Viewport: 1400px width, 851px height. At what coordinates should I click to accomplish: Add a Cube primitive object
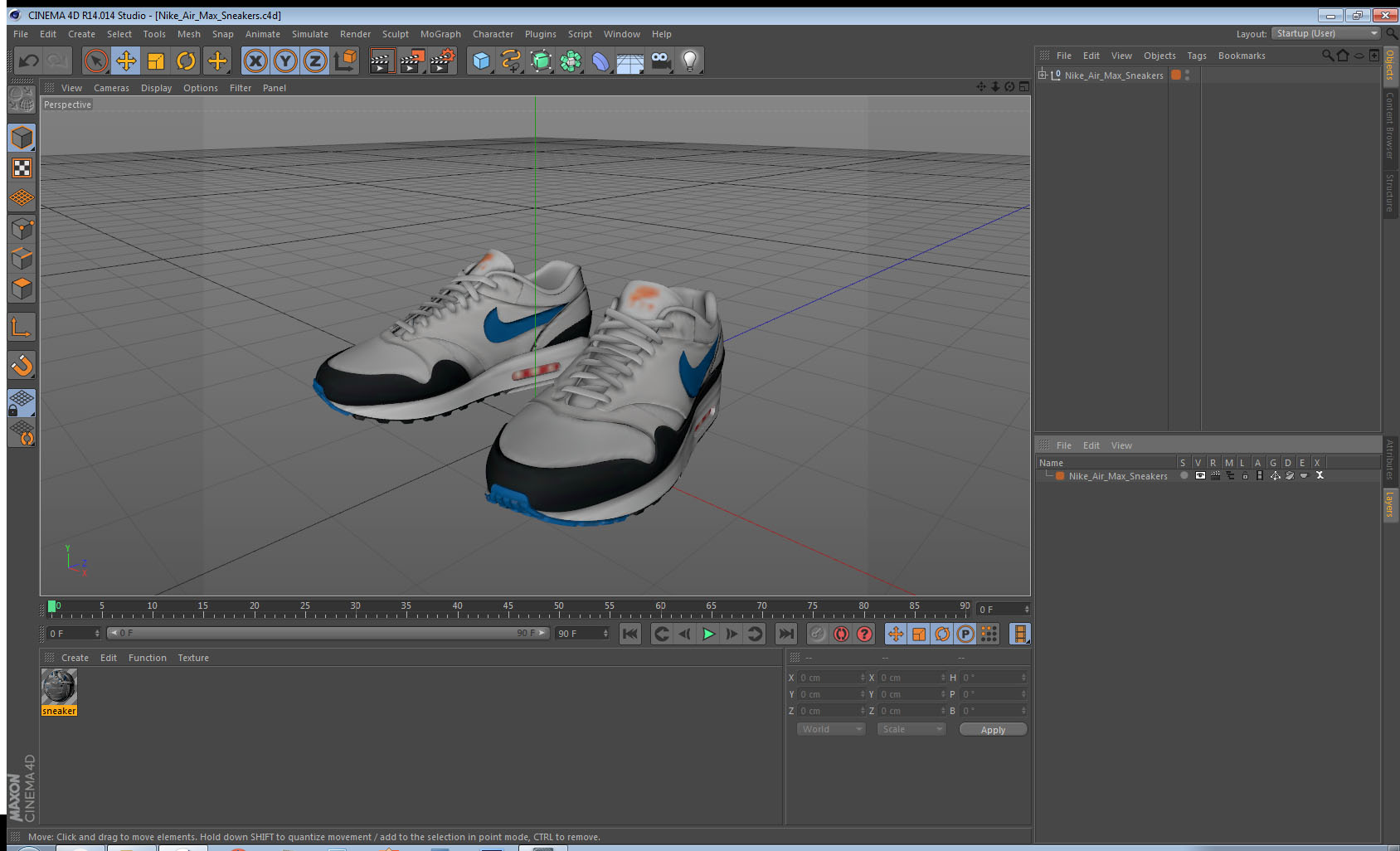[481, 61]
